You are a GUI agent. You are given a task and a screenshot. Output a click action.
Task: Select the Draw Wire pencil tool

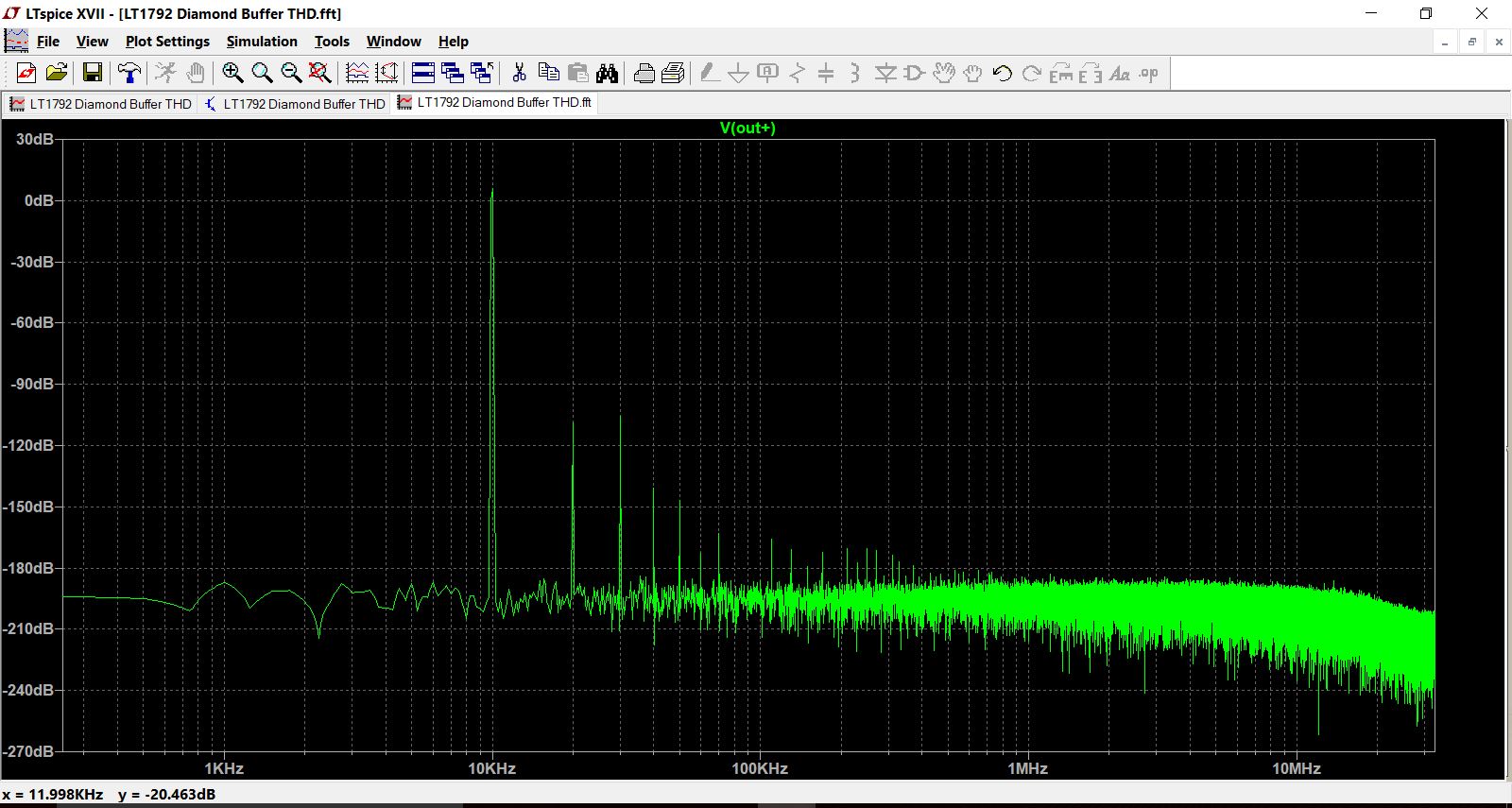[x=710, y=73]
